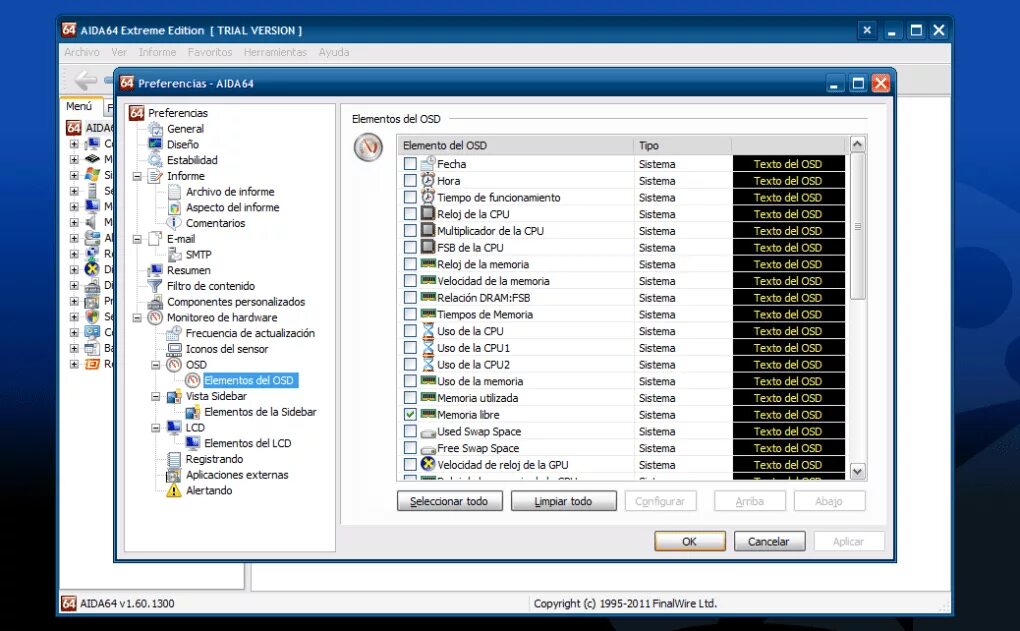Image resolution: width=1020 pixels, height=631 pixels.
Task: Tick the Multiplicador de la CPU checkbox
Action: click(x=410, y=230)
